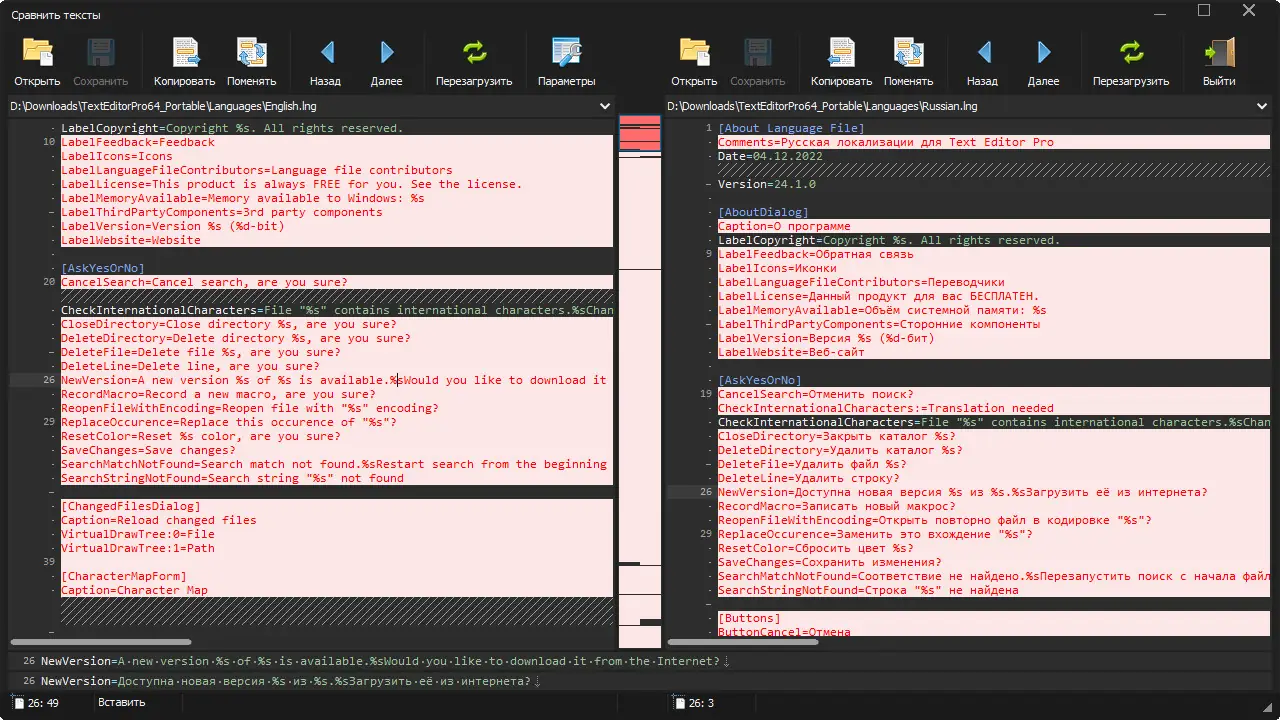Click the Вставить insert mode status indicator

point(121,702)
